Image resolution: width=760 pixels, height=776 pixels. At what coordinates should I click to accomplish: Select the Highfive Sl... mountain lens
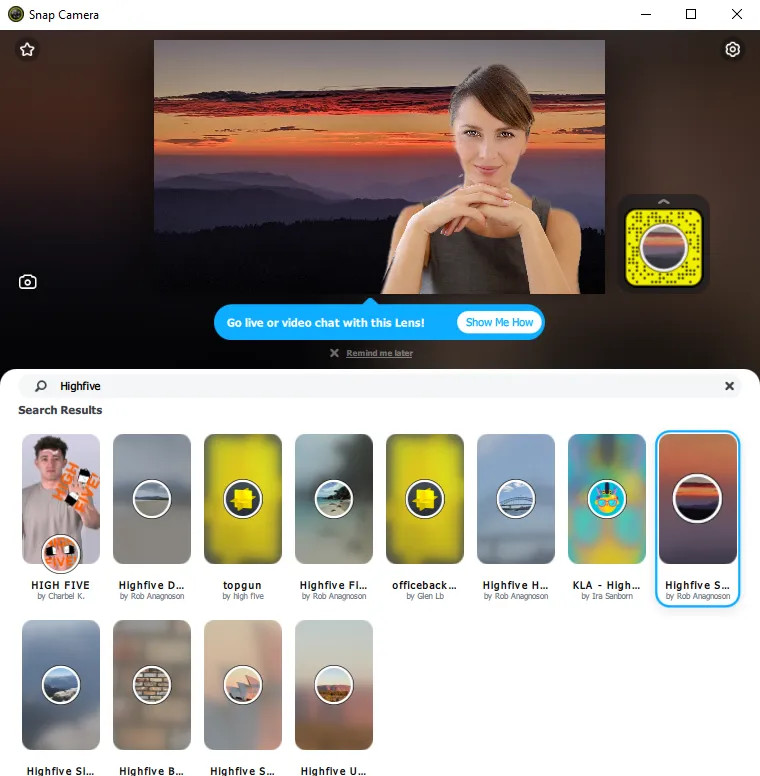click(x=61, y=685)
